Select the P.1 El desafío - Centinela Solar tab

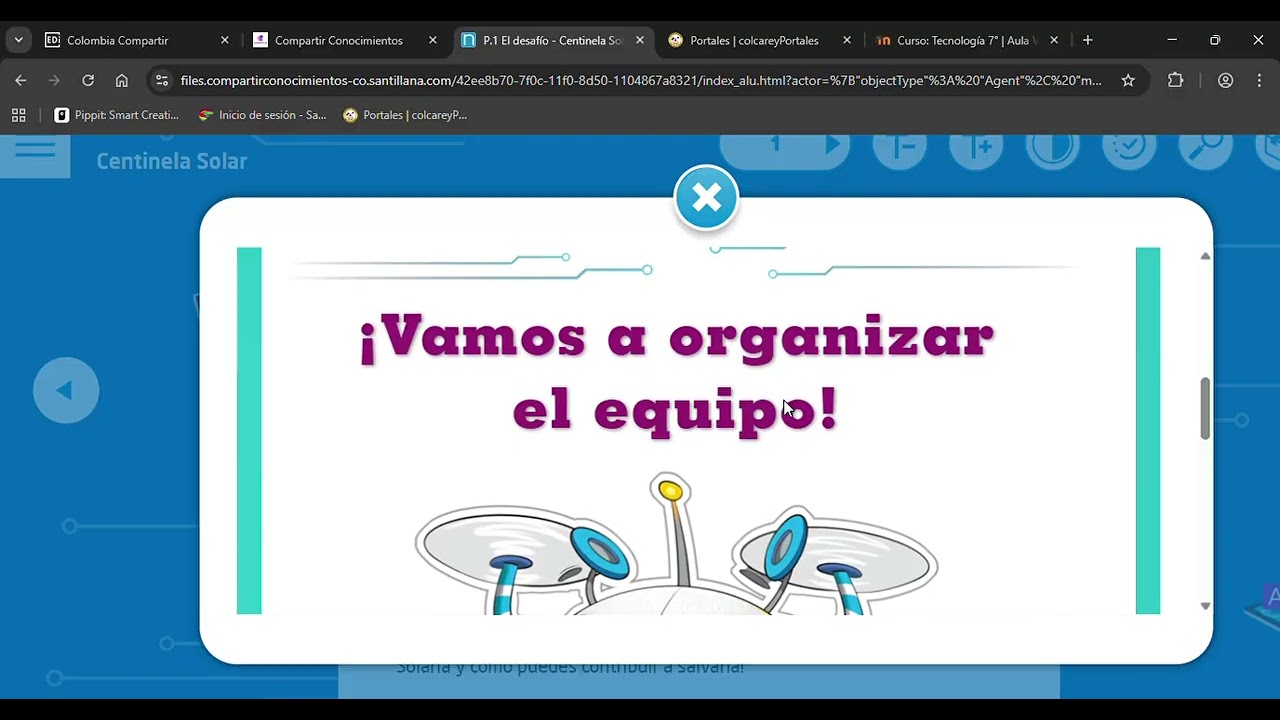[x=552, y=41]
